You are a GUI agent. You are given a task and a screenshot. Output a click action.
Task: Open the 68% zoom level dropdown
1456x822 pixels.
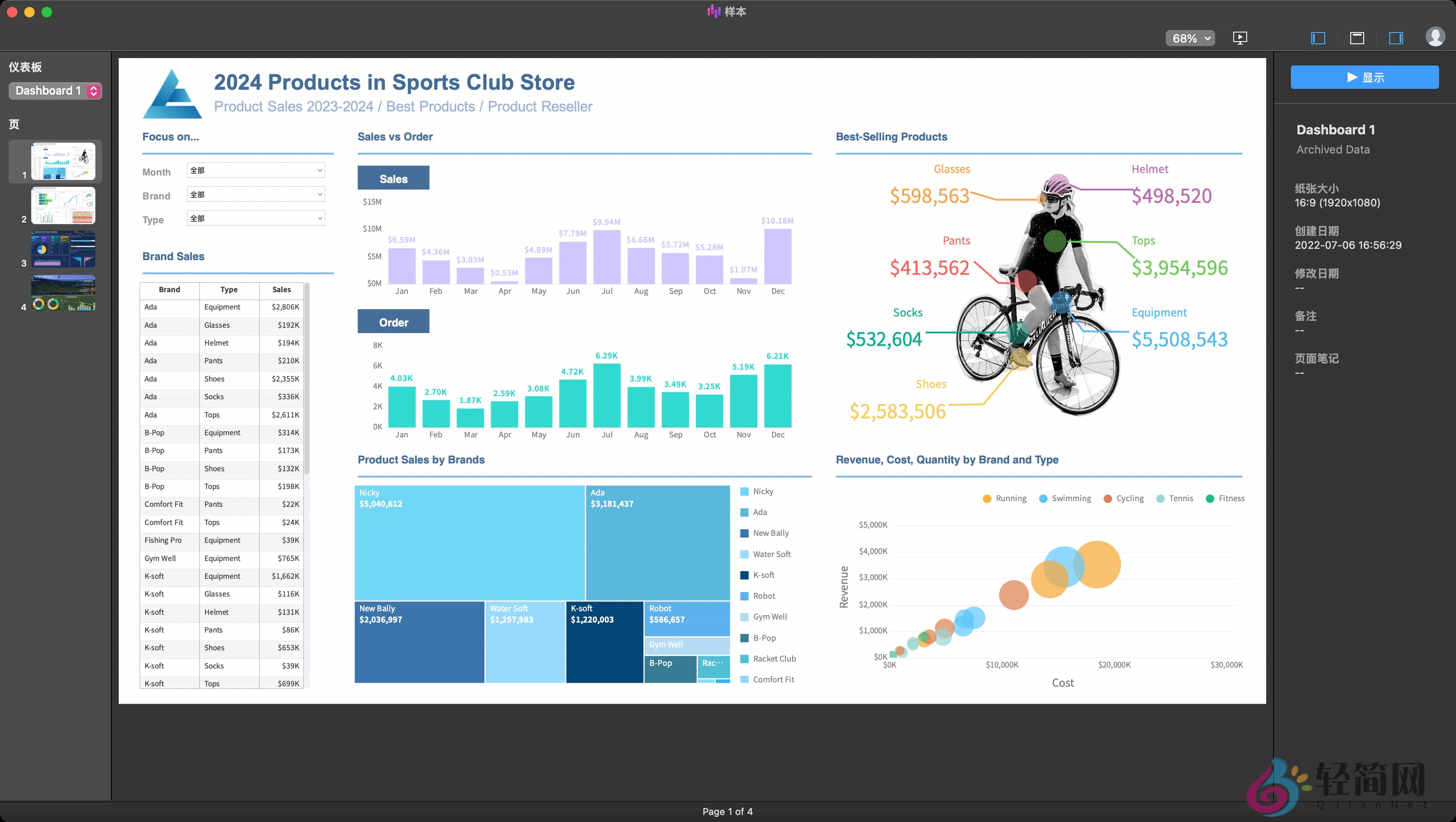[x=1190, y=38]
